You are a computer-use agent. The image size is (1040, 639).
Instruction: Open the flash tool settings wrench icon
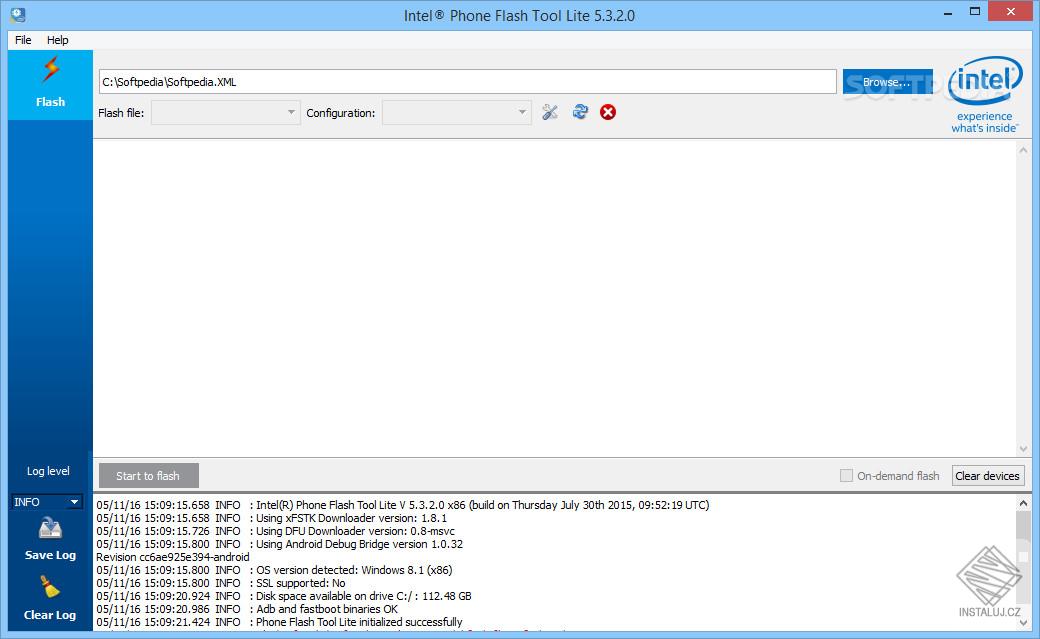click(549, 112)
